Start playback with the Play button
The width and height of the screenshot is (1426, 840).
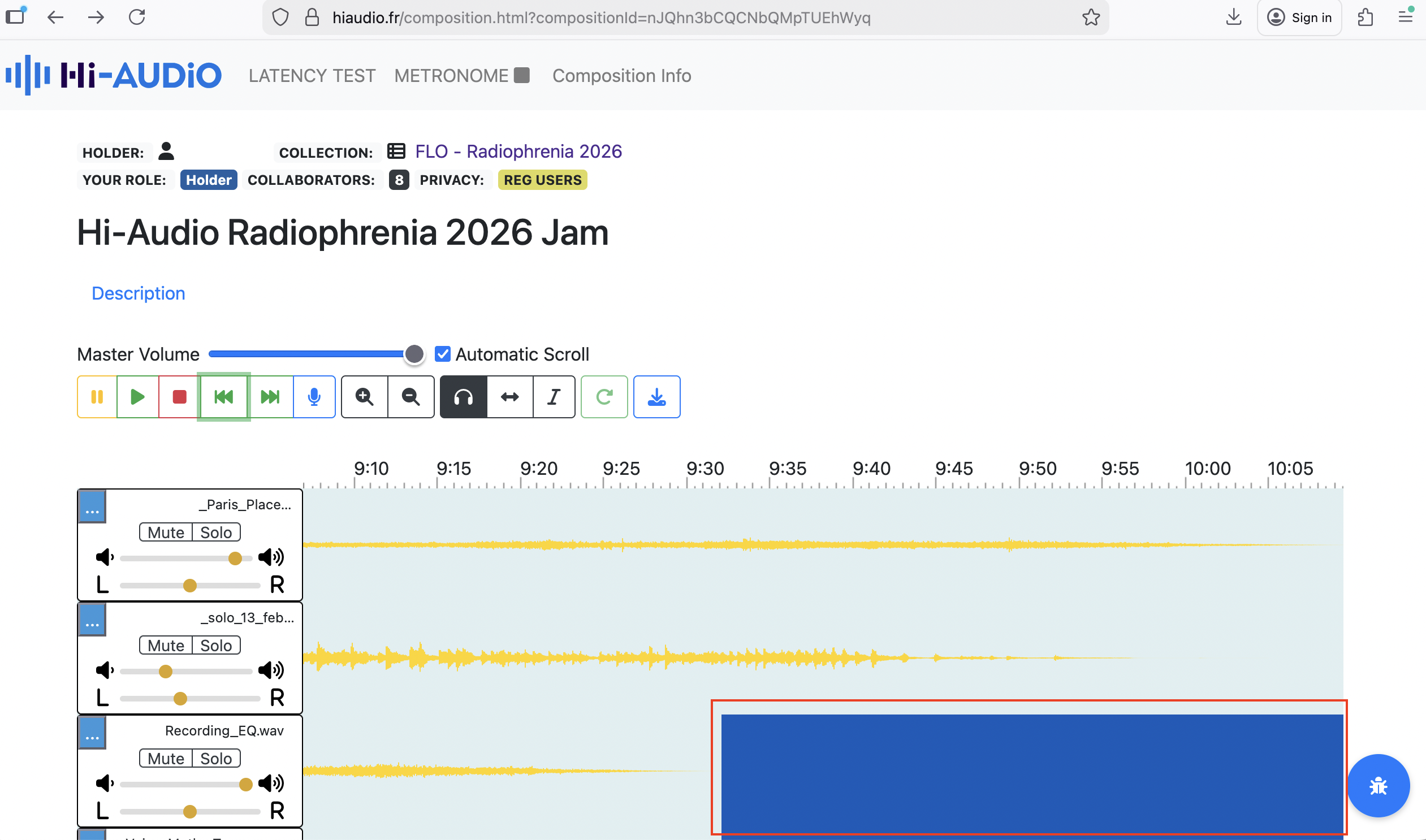(137, 397)
